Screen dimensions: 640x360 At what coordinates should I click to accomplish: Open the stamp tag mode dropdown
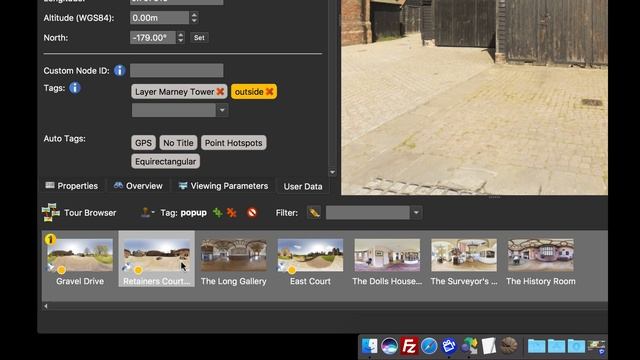pos(147,212)
